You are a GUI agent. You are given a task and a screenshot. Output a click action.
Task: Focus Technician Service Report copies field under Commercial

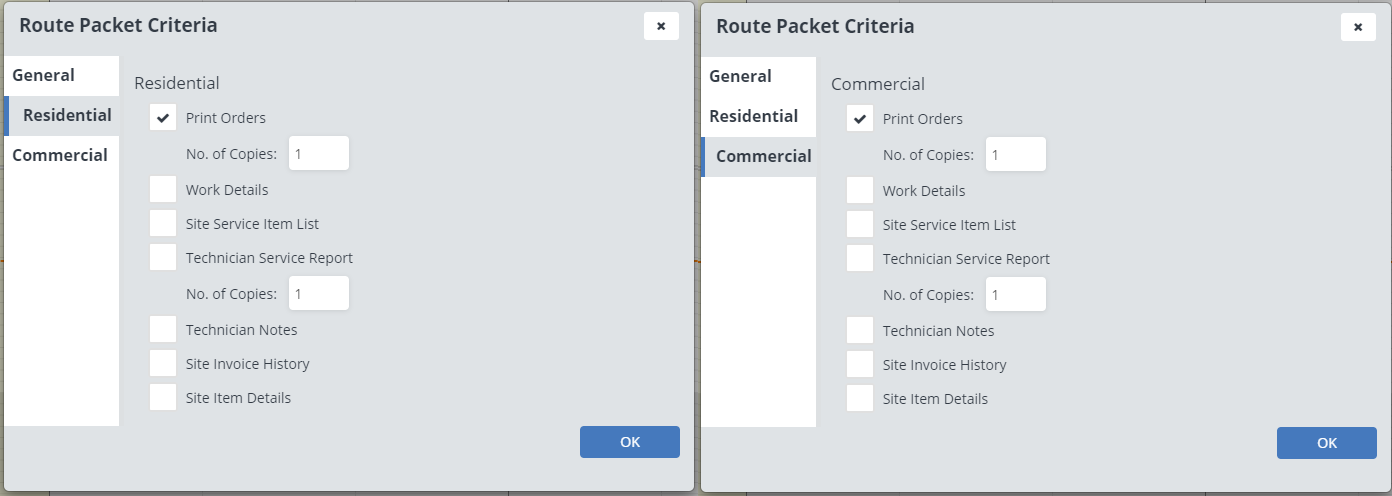1016,295
